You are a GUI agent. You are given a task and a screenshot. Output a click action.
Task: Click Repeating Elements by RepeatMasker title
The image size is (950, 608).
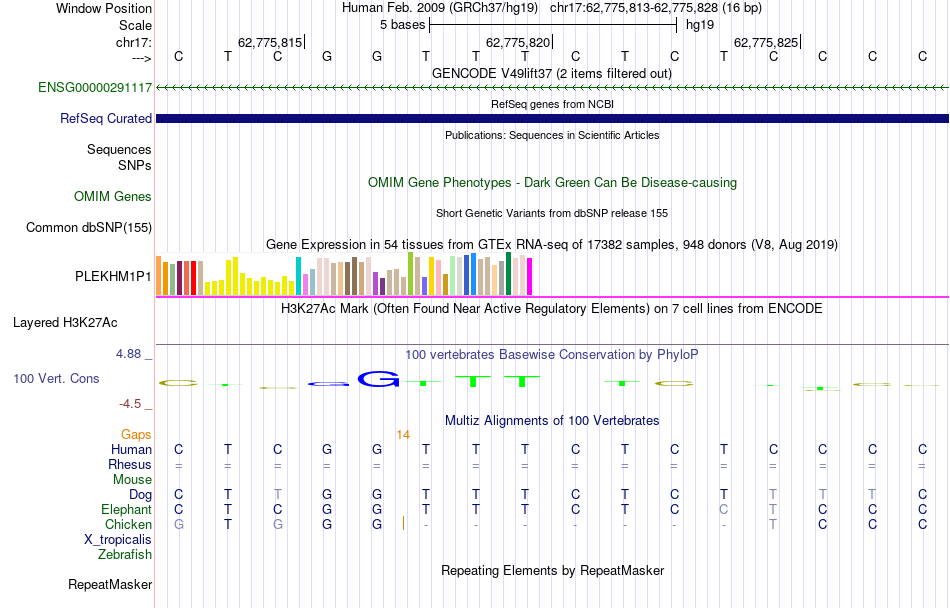pos(553,571)
